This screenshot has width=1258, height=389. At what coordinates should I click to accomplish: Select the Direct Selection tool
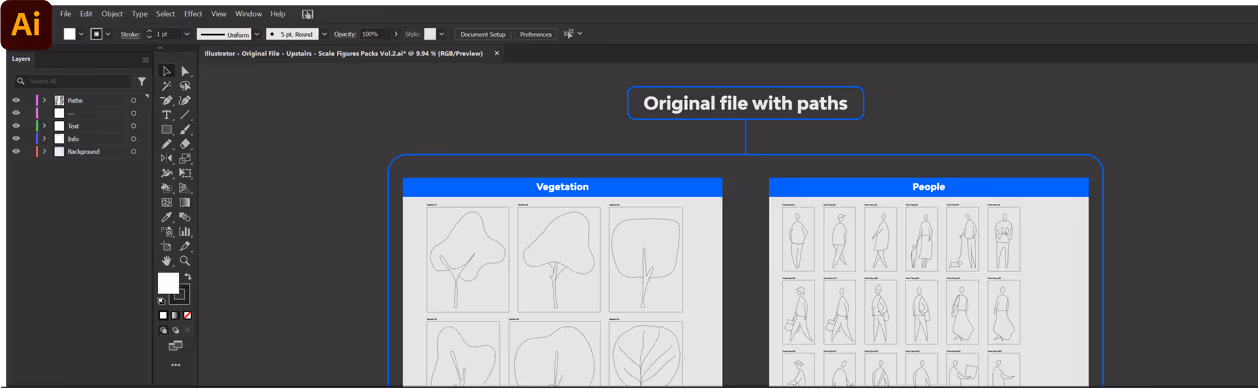pos(185,71)
